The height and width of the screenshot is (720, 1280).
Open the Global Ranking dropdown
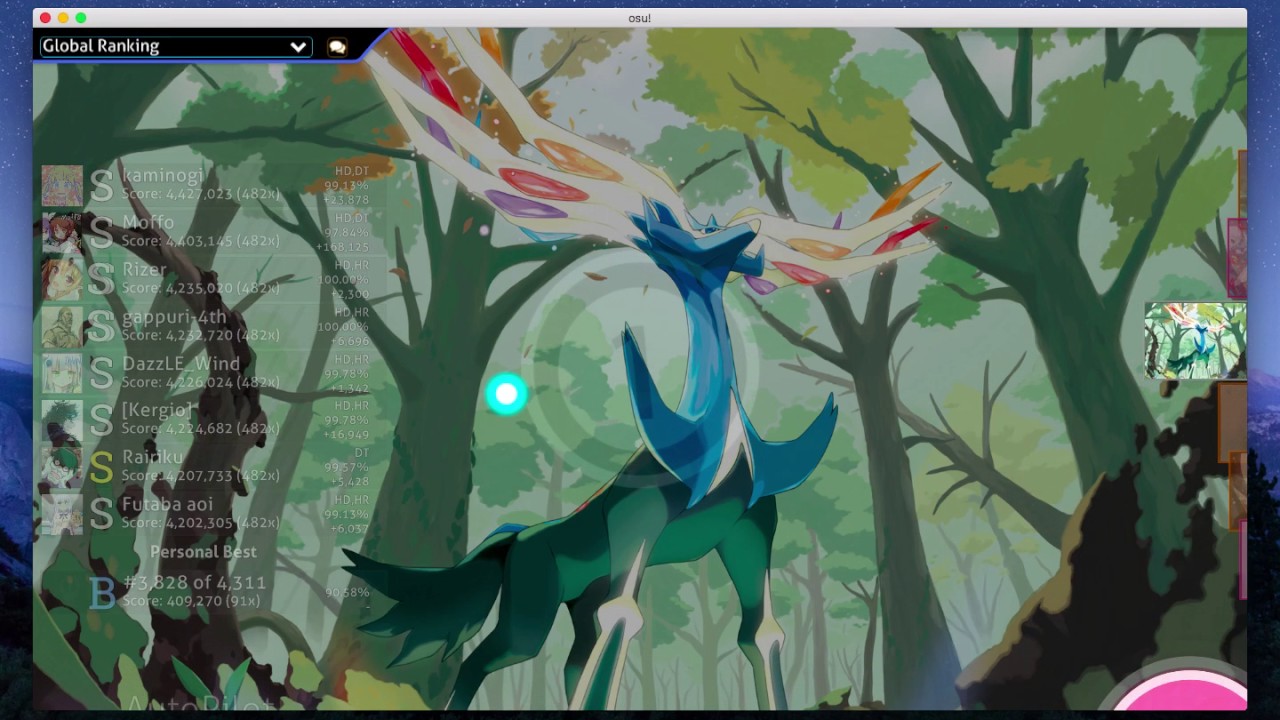pos(175,46)
